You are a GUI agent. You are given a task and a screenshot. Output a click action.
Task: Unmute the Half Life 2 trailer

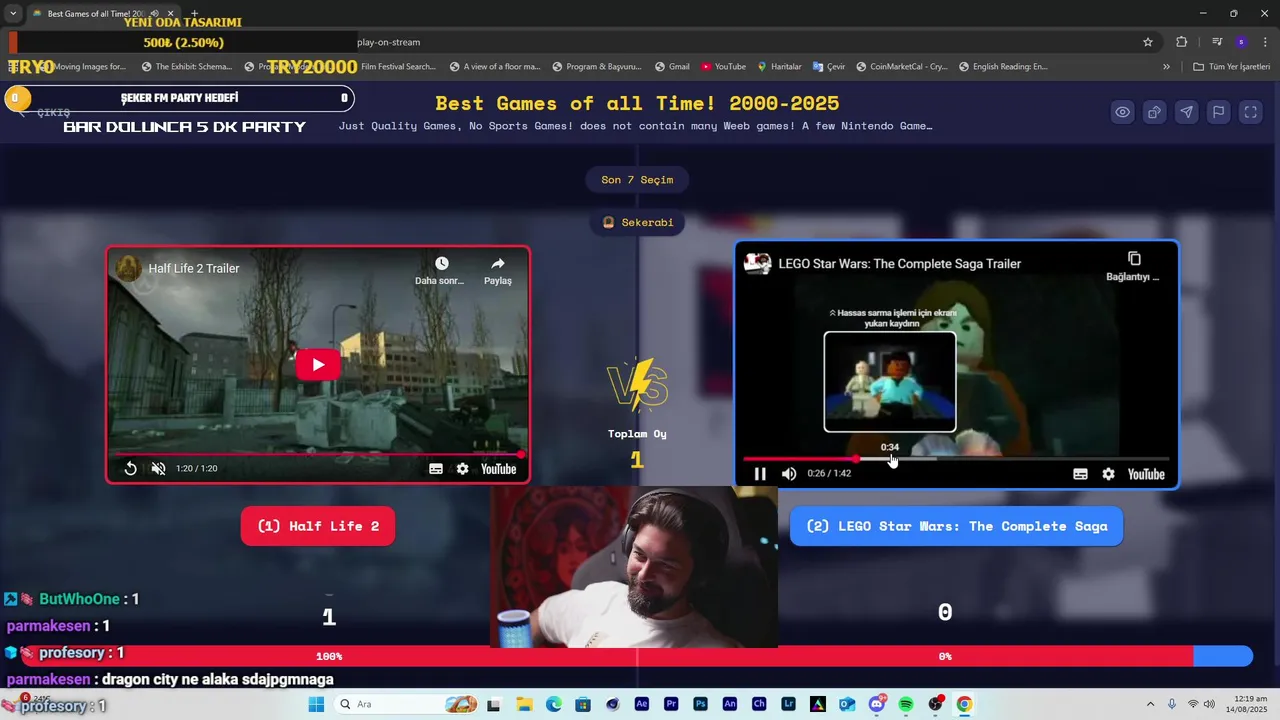[x=158, y=468]
